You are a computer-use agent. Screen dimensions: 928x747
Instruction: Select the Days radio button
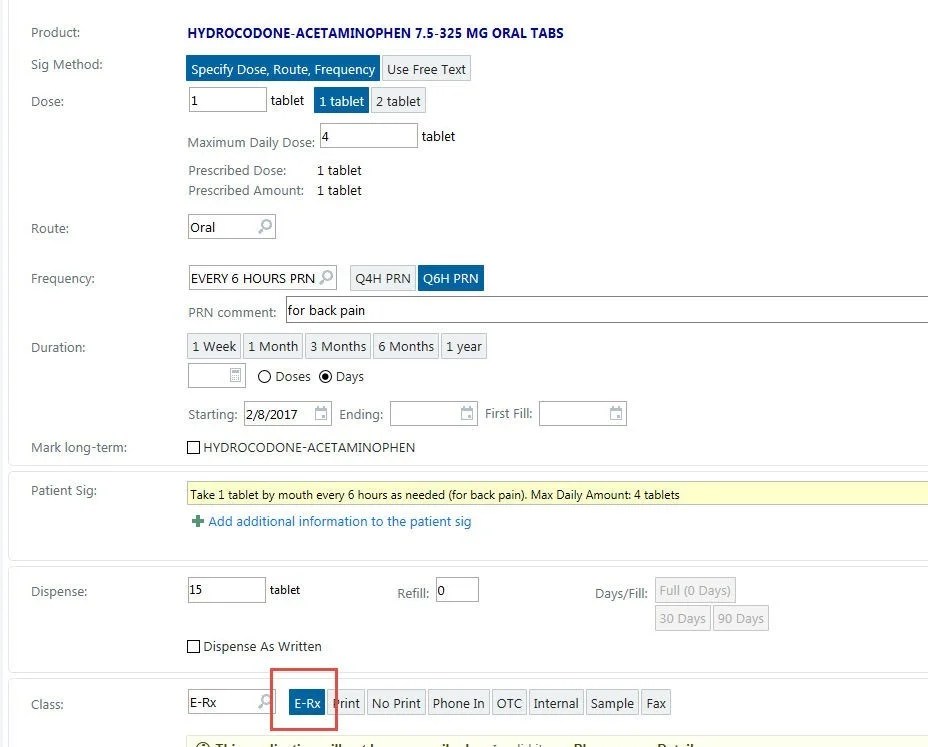tap(325, 376)
